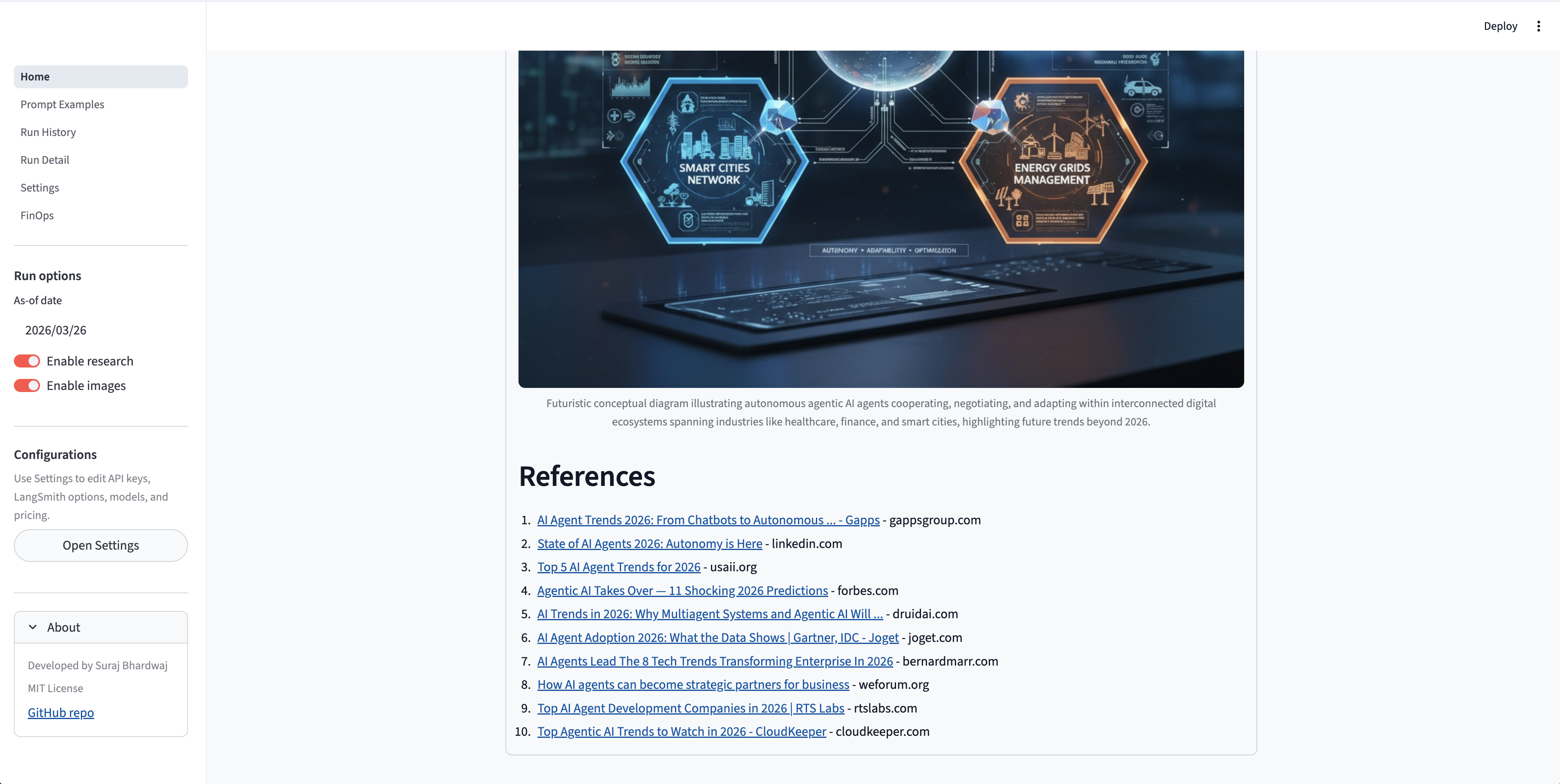Go to the Run Detail page
This screenshot has width=1560, height=784.
click(45, 160)
